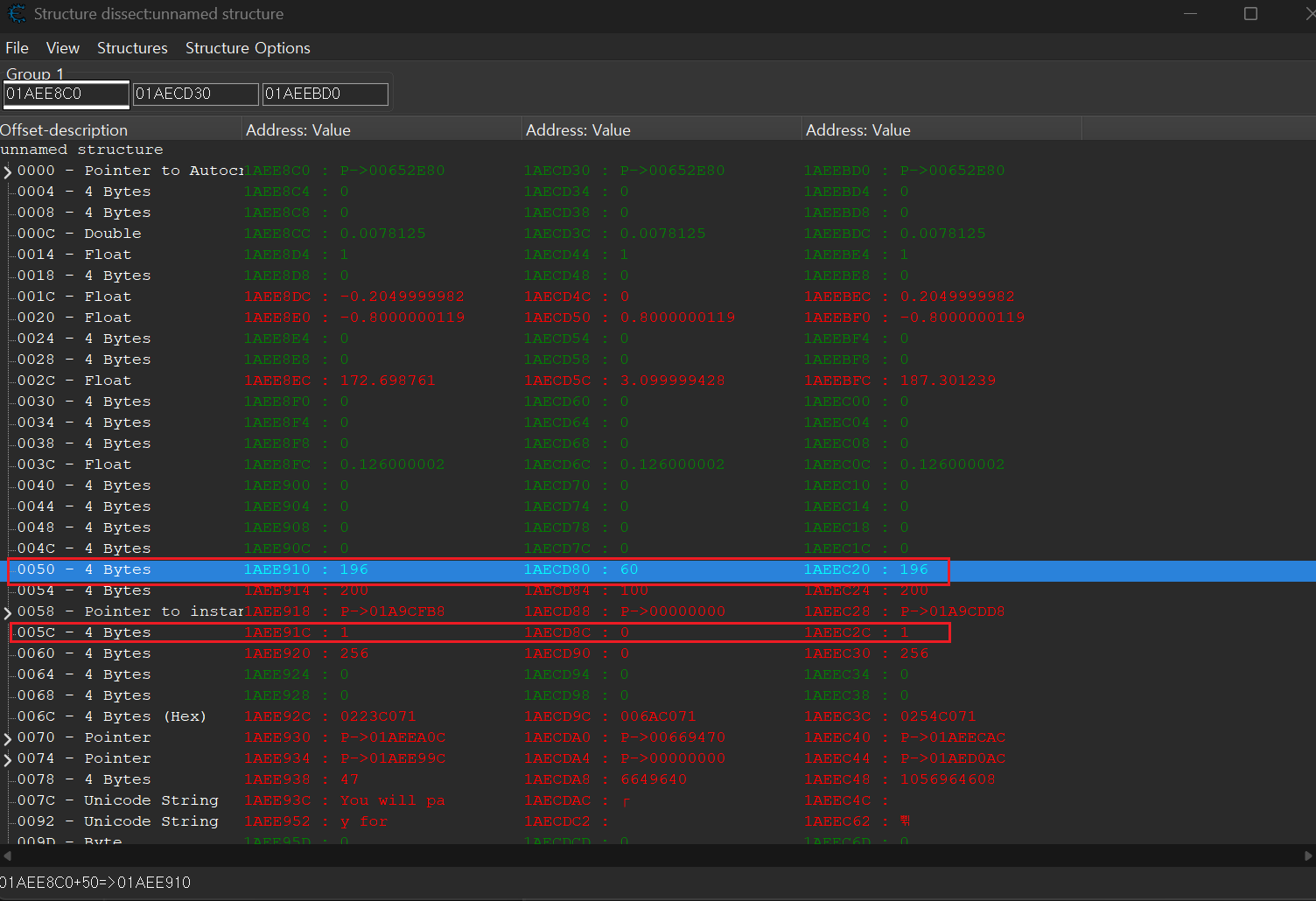Image resolution: width=1316 pixels, height=901 pixels.
Task: Expand the 0000 Pointer to Autoc row
Action: (x=8, y=171)
